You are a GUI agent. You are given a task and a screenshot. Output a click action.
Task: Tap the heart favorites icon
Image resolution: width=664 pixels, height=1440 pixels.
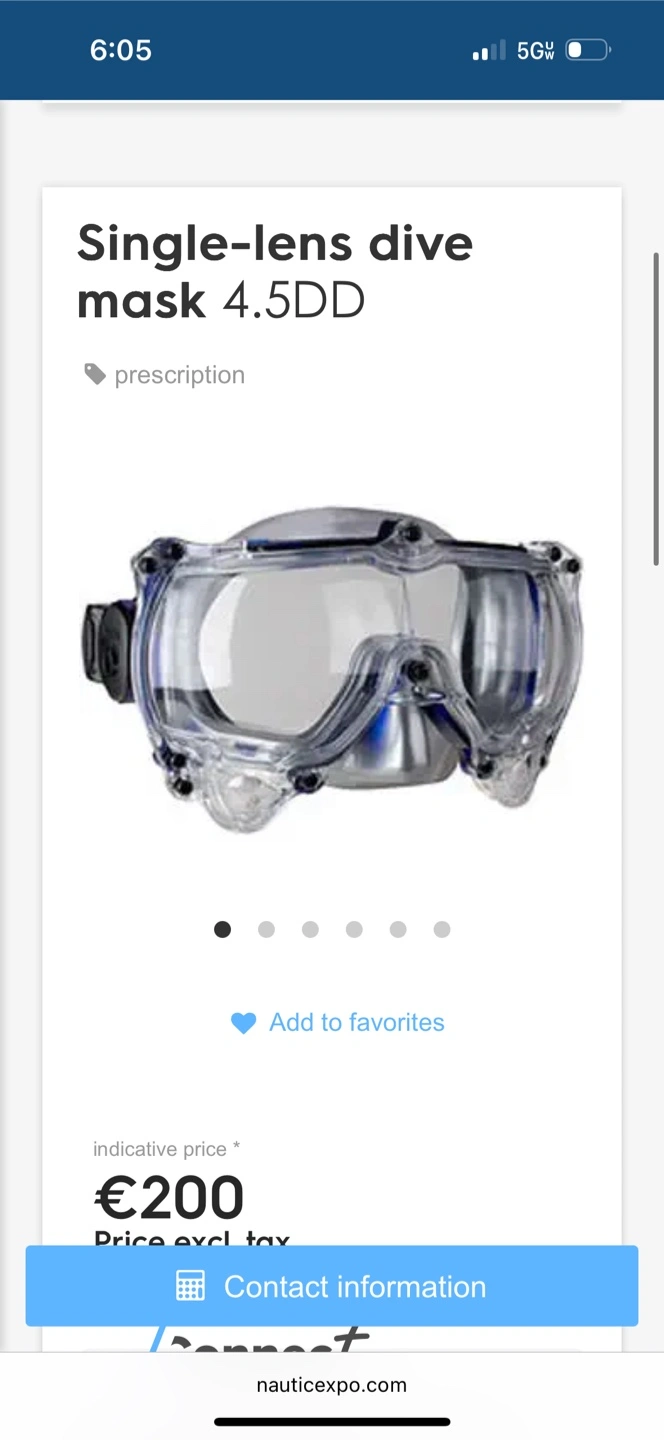243,1023
